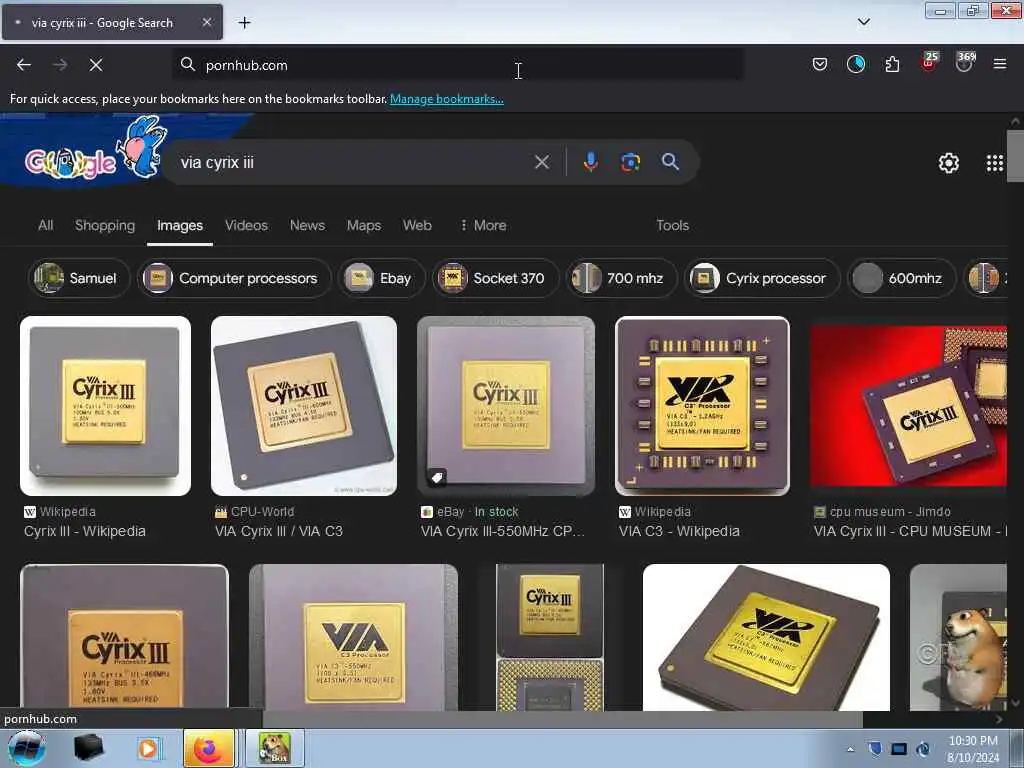Open a new browser tab
This screenshot has height=768, width=1024.
pos(244,23)
